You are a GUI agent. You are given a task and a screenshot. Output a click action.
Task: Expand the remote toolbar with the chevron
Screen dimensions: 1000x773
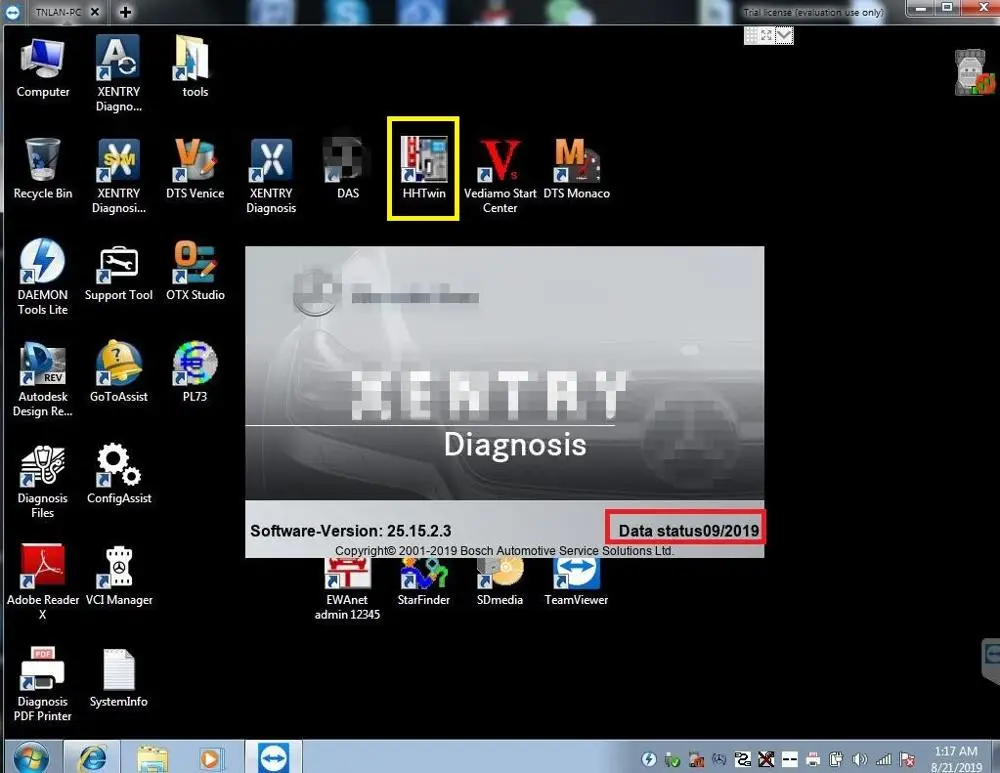pos(784,36)
